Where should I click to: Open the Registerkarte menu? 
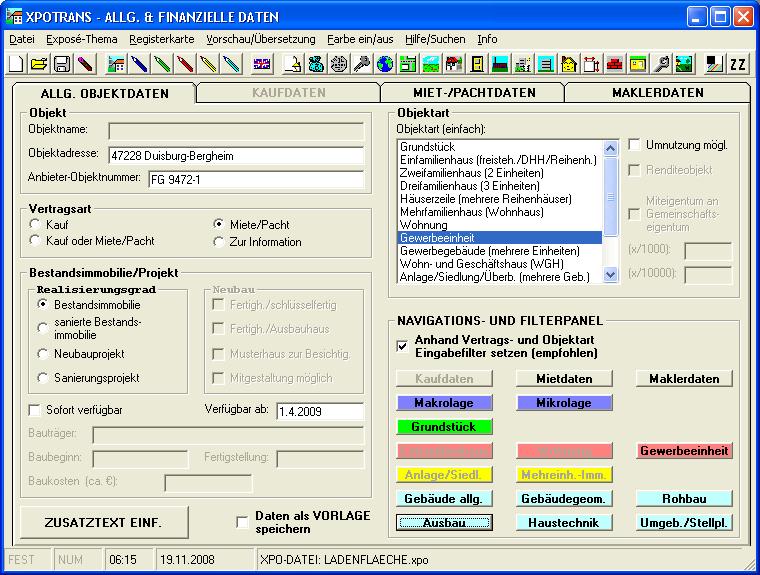[162, 39]
